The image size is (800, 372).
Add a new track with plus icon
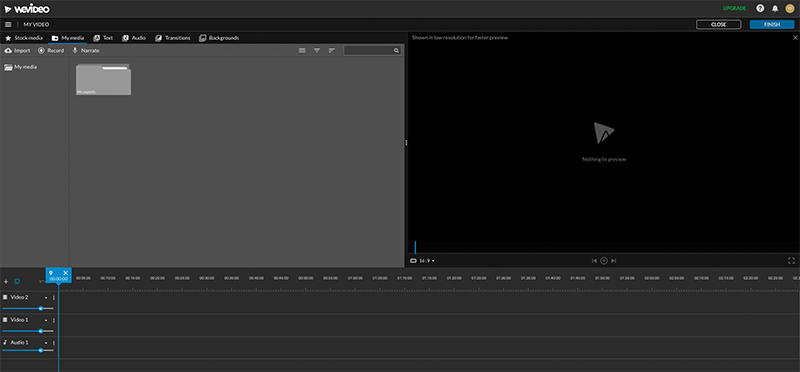click(6, 281)
